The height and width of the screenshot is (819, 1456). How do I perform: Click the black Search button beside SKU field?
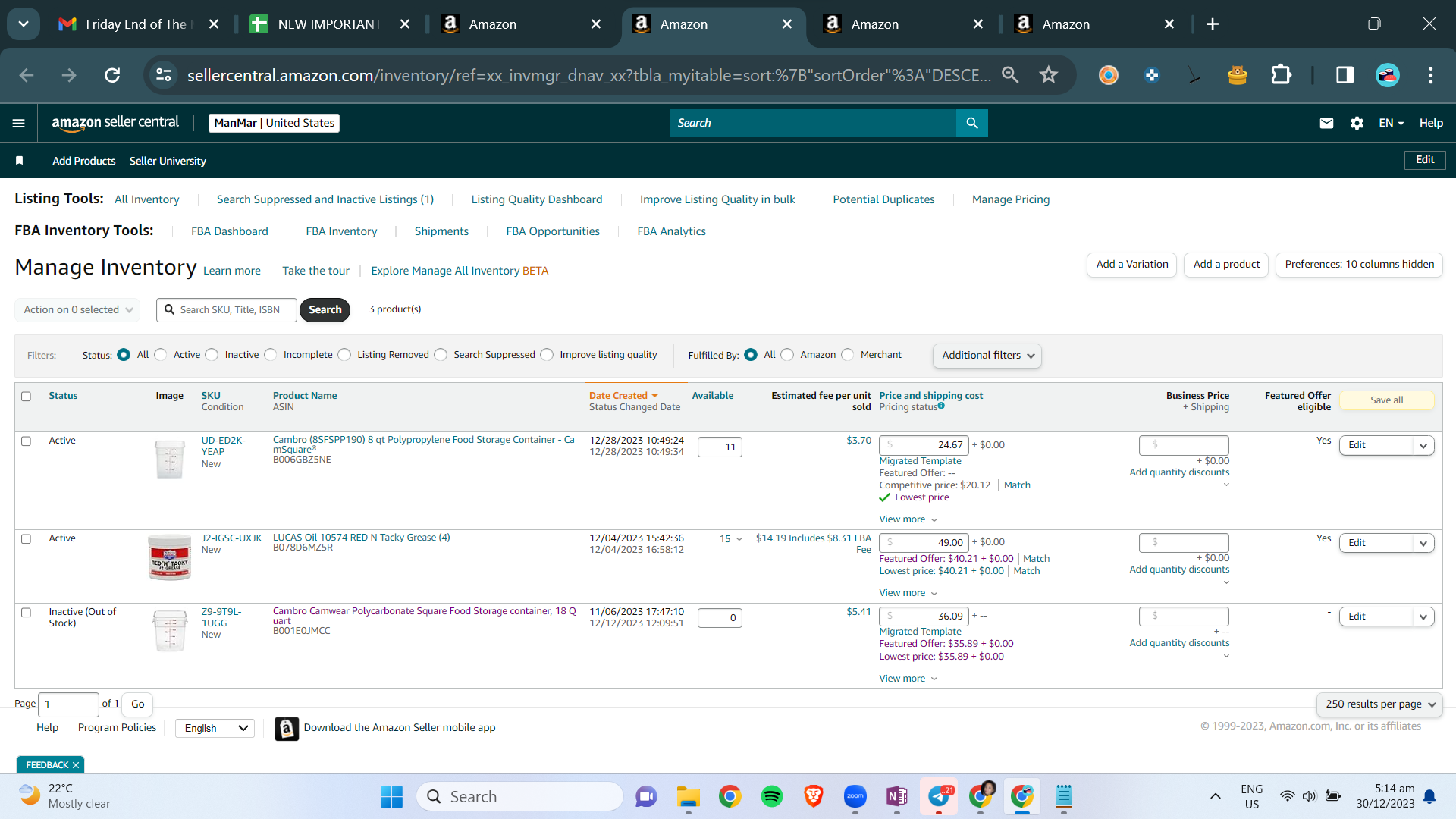pyautogui.click(x=325, y=310)
